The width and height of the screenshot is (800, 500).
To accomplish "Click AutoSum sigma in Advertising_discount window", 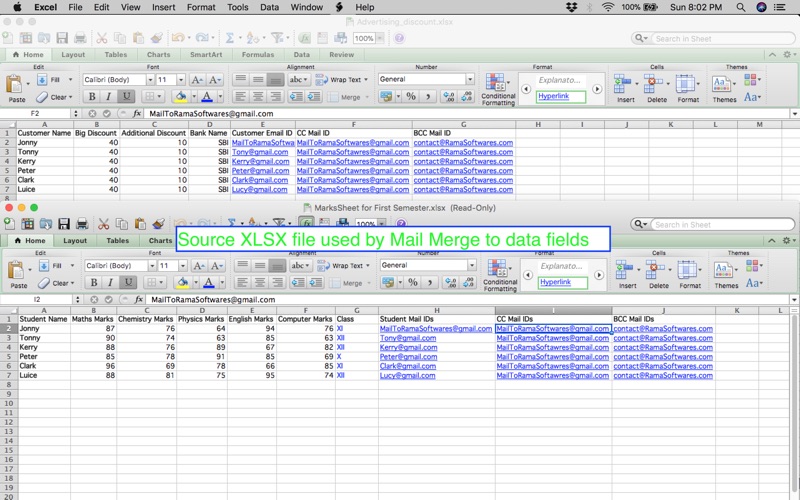I will (x=230, y=38).
